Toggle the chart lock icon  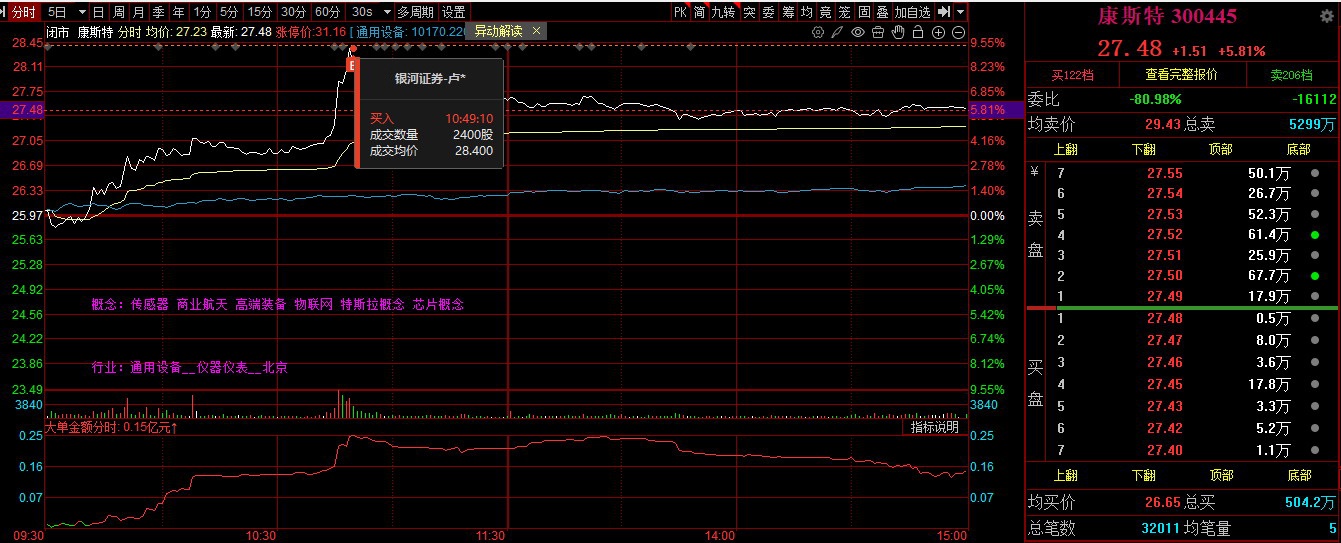[918, 32]
